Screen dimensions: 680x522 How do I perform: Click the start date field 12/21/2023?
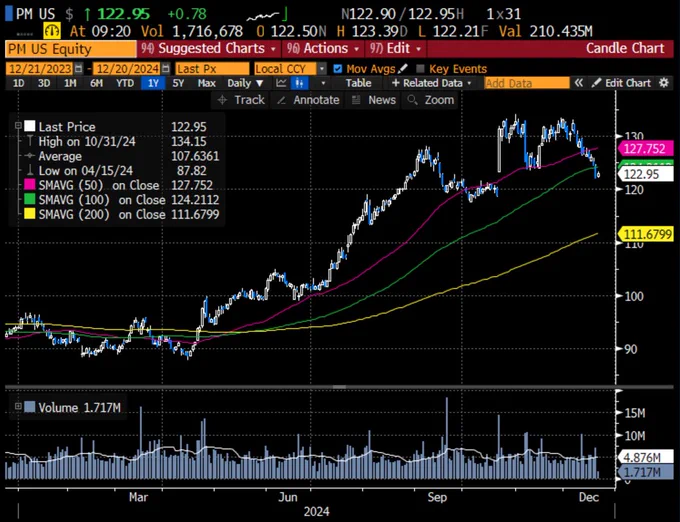coord(40,69)
